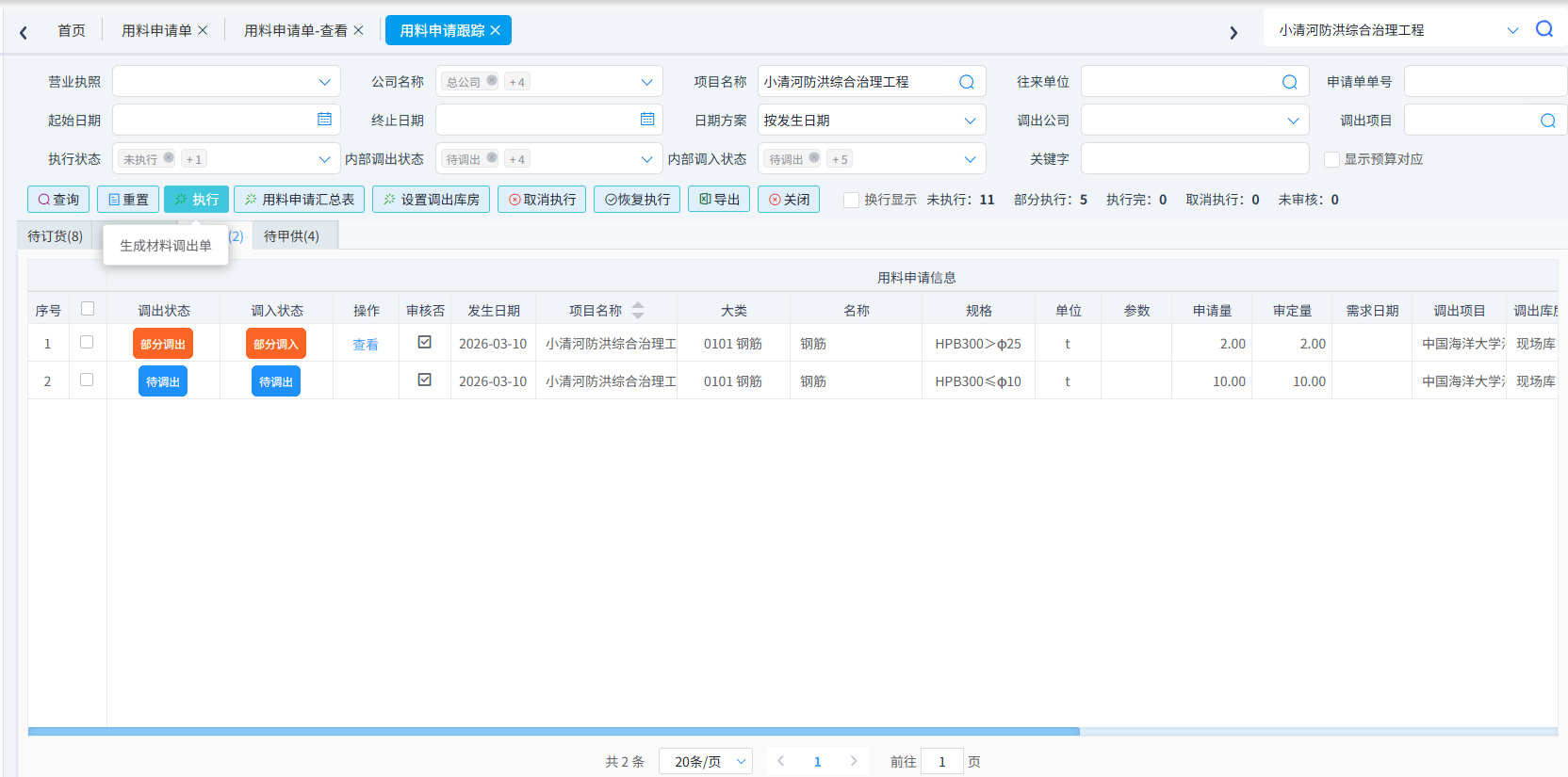
Task: Close the 用料申请单-查看 tab
Action: (x=358, y=30)
